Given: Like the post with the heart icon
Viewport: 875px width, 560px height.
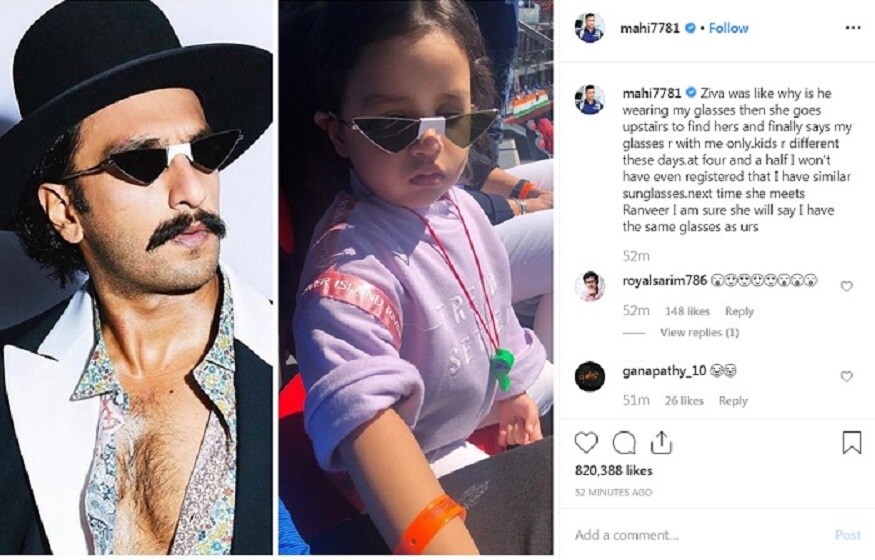Looking at the screenshot, I should (586, 443).
